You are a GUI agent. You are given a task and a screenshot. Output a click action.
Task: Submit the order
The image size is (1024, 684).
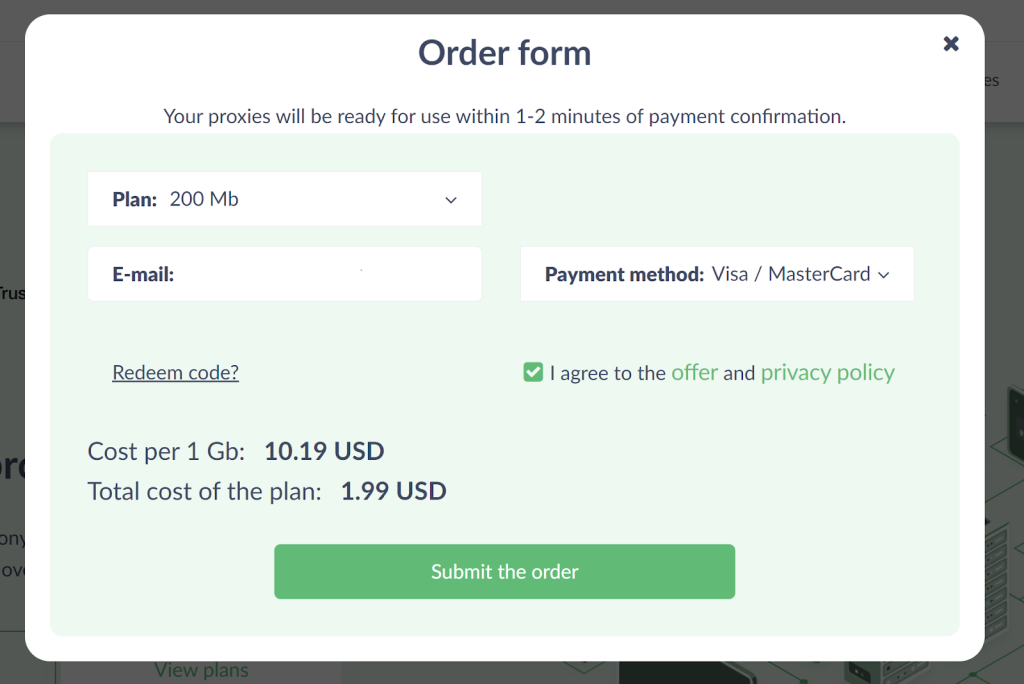(504, 572)
